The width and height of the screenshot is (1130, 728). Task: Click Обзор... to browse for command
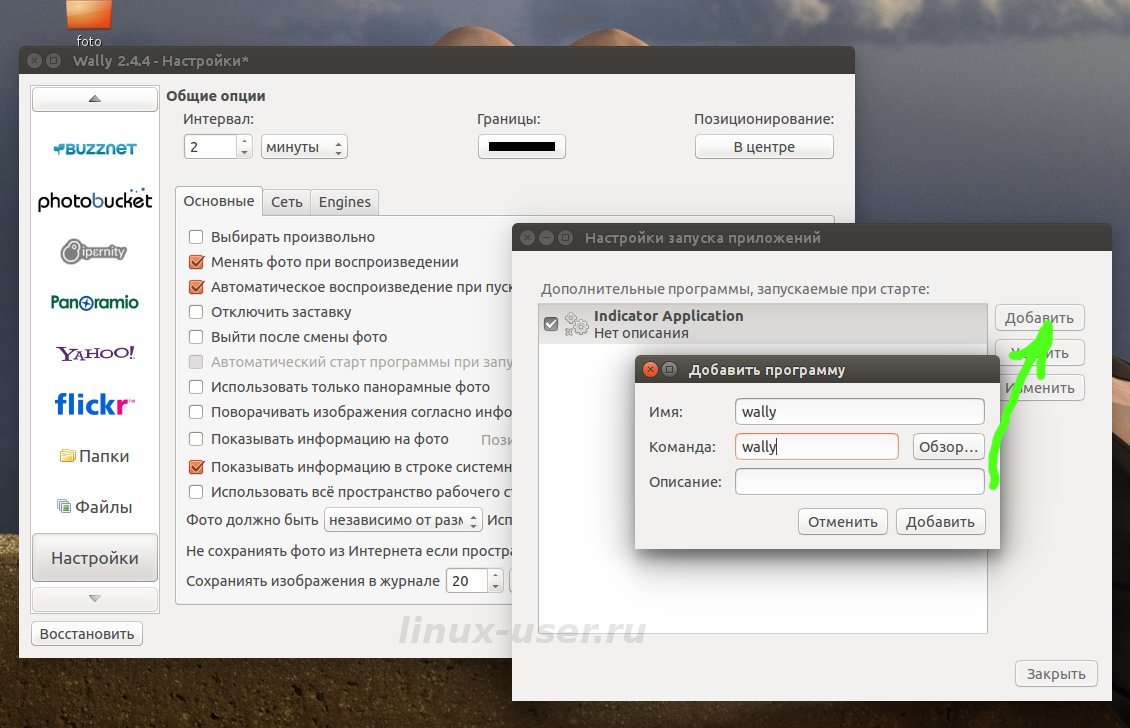[x=948, y=447]
